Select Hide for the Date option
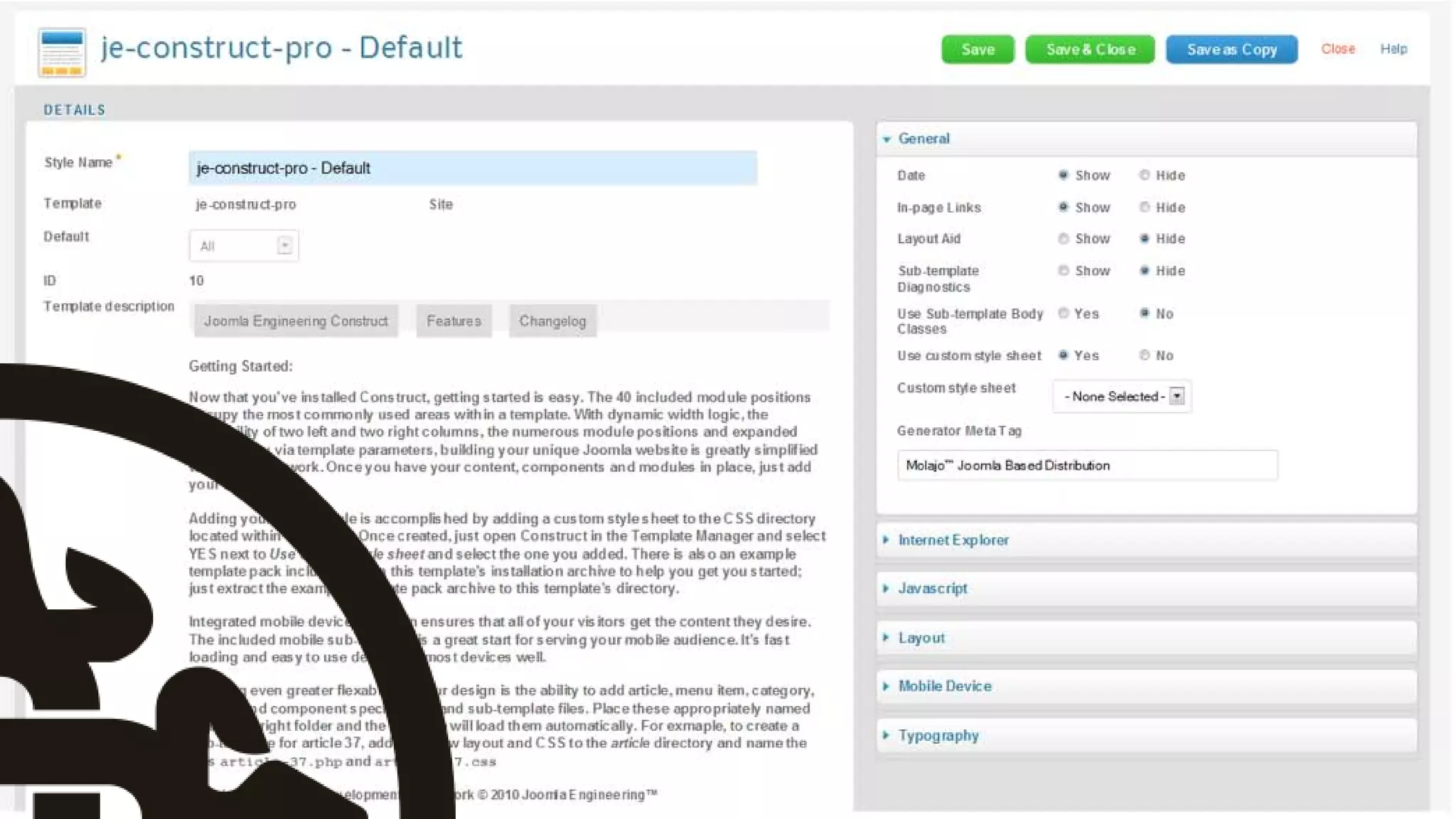This screenshot has height=819, width=1456. click(x=1144, y=175)
